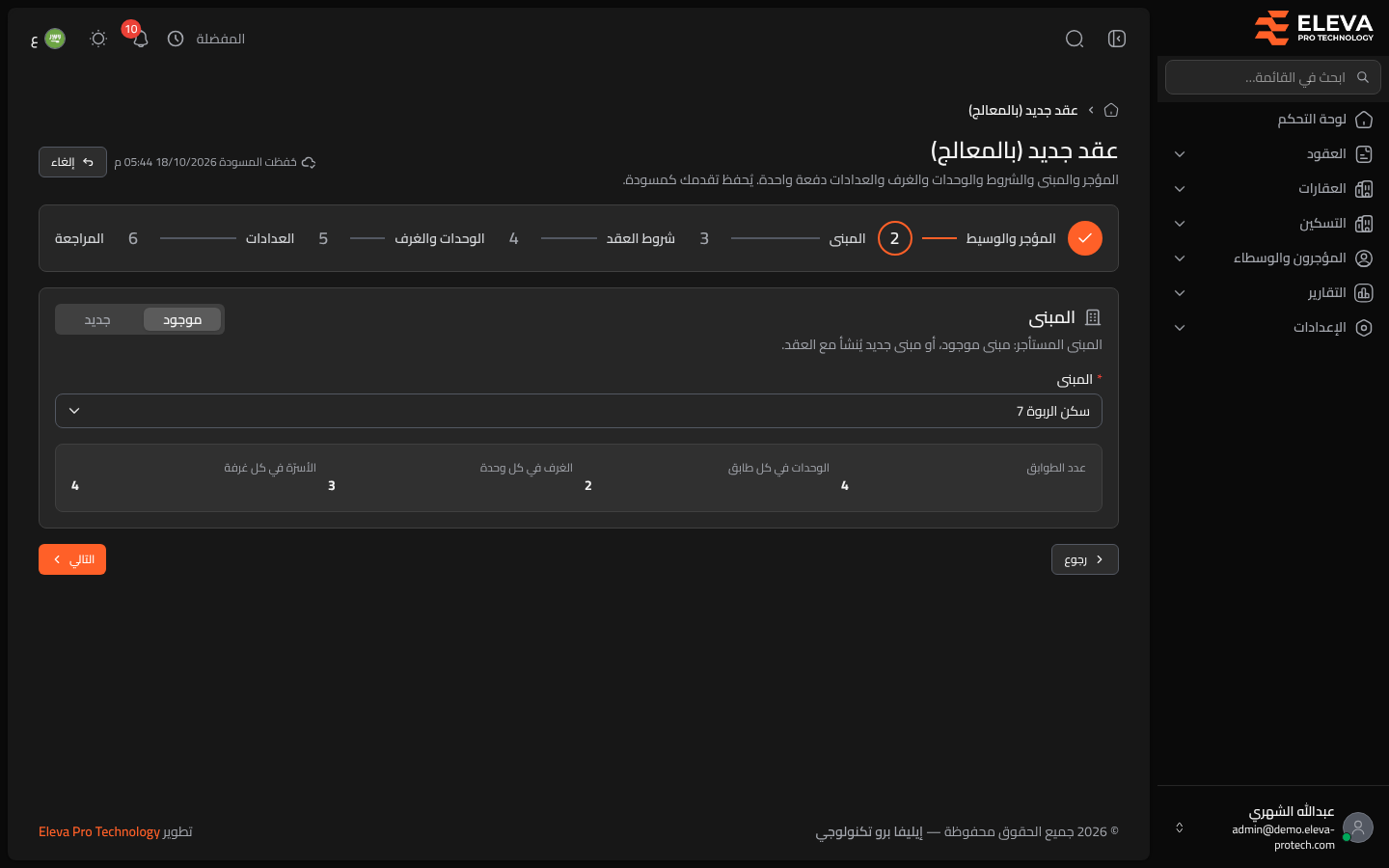Viewport: 1389px width, 868px height.
Task: Expand the التسكين menu chevron
Action: [1180, 224]
